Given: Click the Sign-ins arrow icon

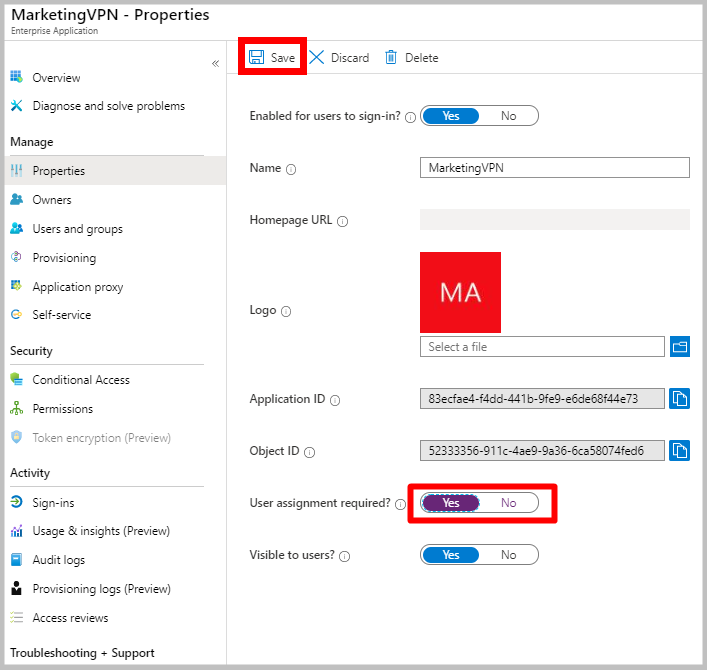Looking at the screenshot, I should tap(17, 502).
